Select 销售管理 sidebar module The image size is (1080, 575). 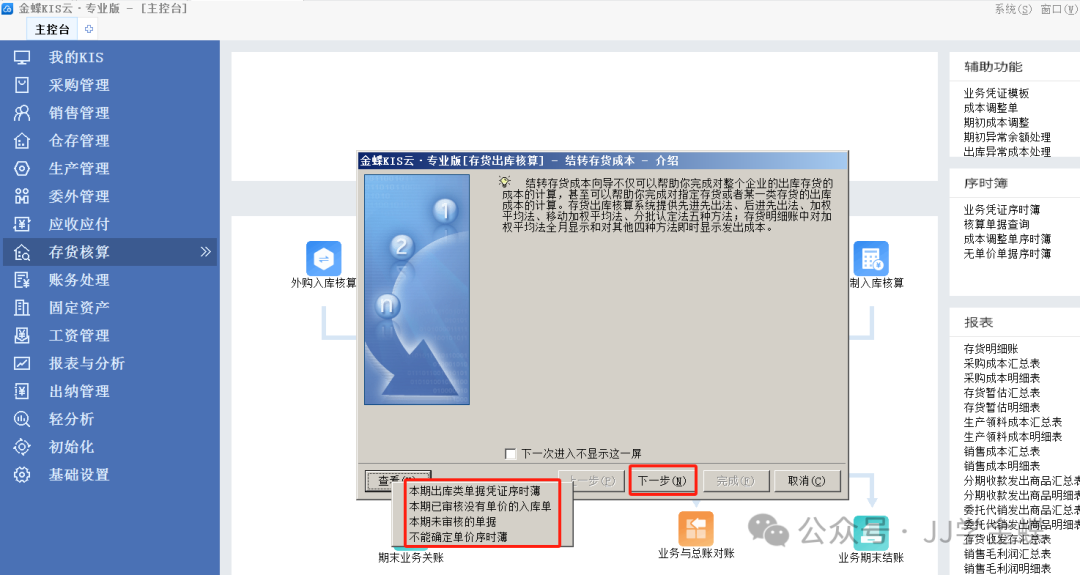79,113
